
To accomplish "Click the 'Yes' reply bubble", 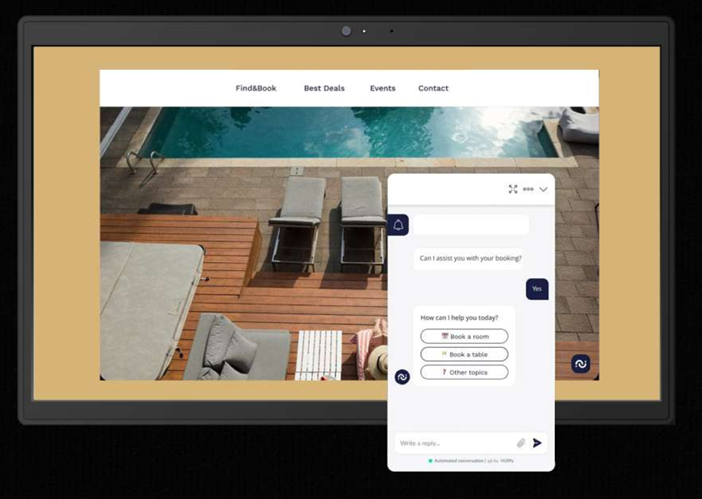I will 537,288.
